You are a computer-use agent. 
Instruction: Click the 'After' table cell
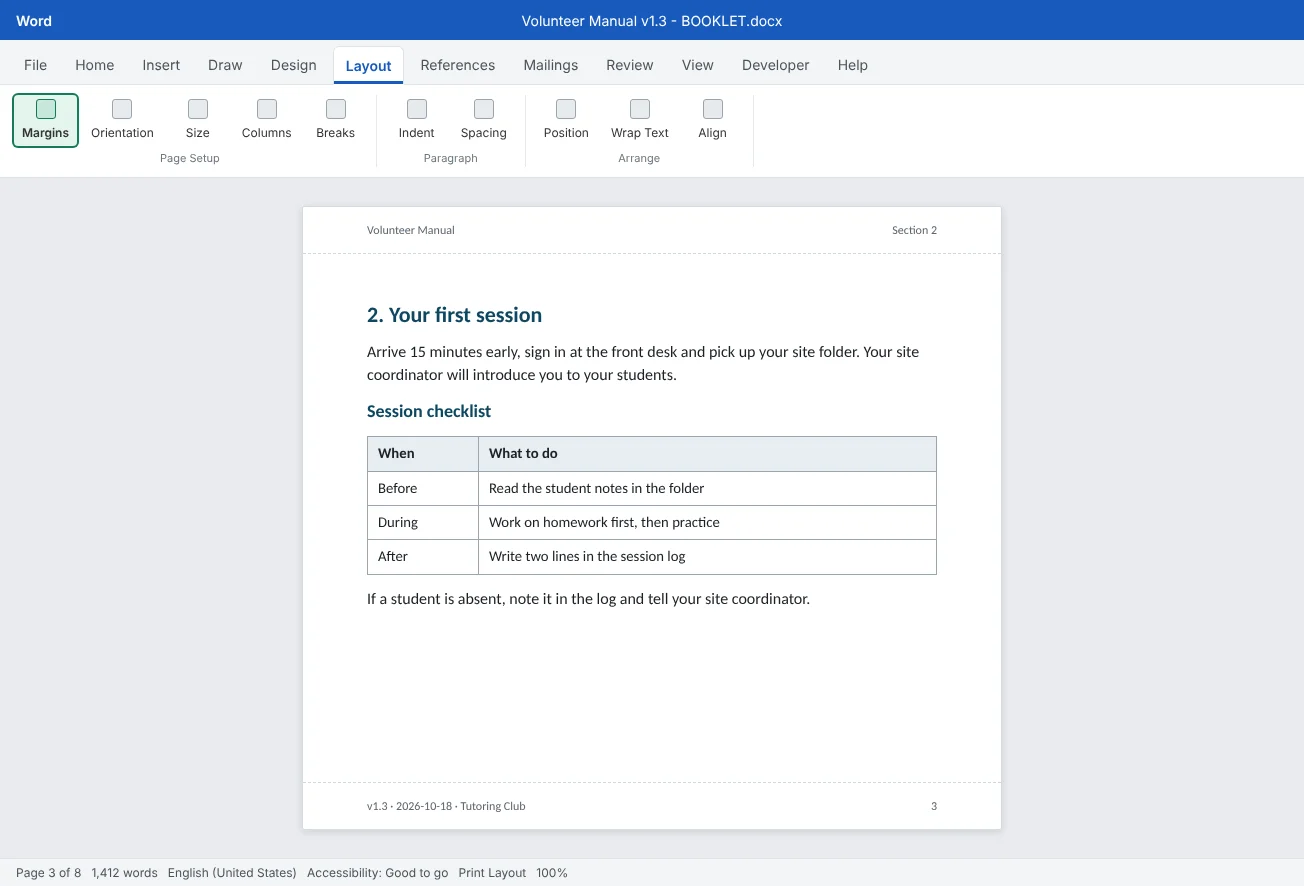(423, 556)
